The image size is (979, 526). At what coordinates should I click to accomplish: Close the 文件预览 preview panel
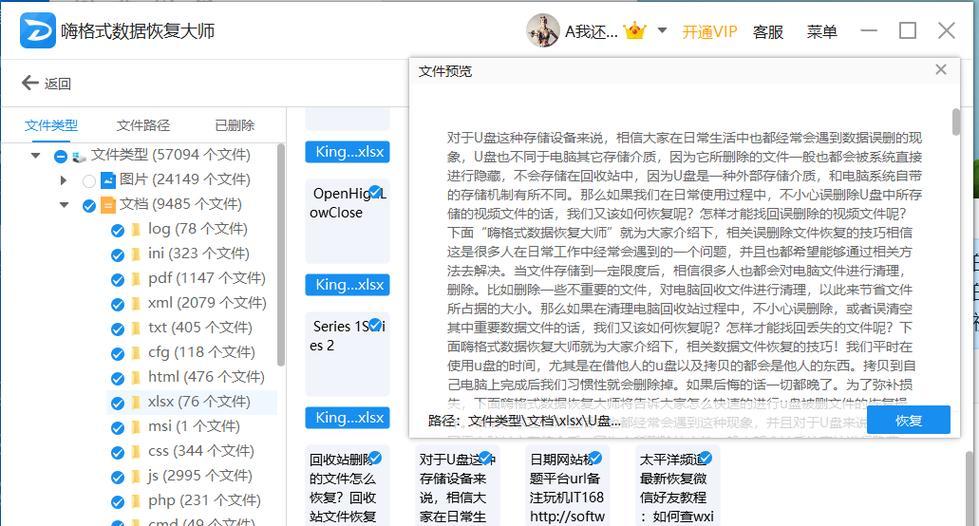pos(941,69)
